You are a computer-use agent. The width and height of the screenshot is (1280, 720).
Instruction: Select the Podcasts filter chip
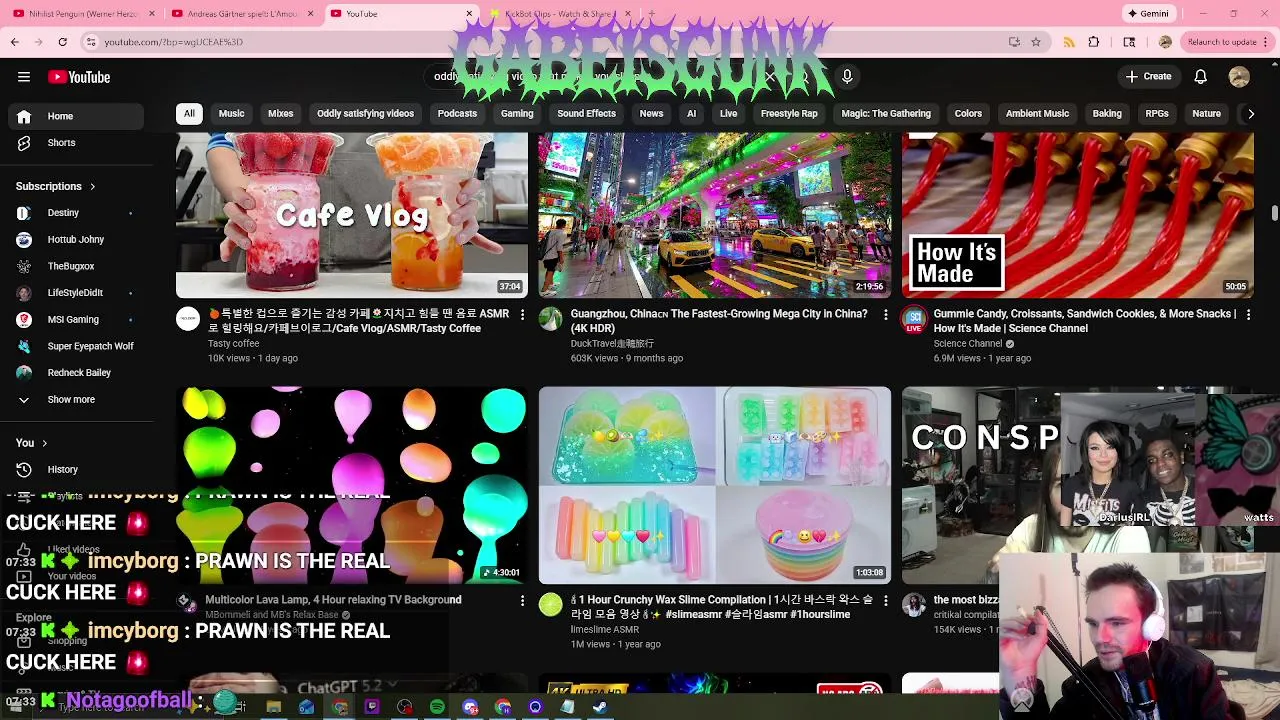[457, 114]
